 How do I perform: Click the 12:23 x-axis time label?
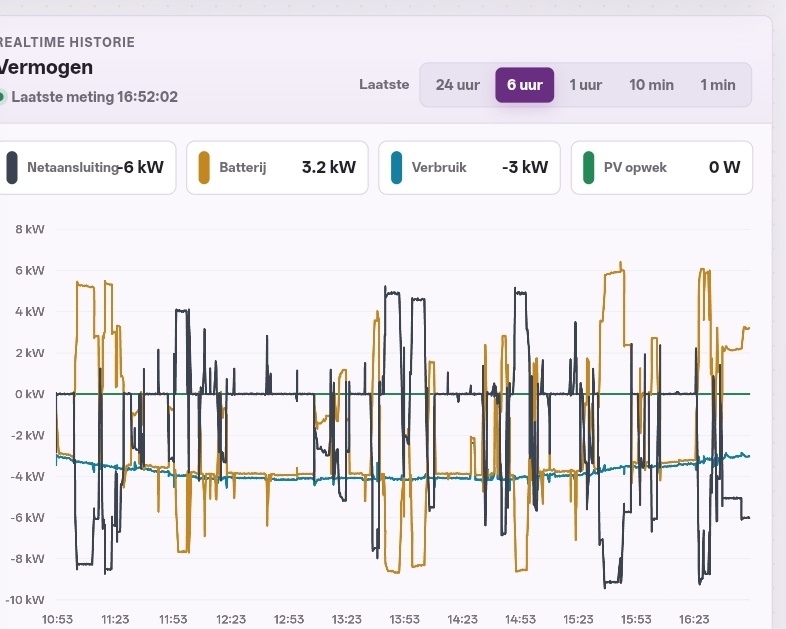231,619
